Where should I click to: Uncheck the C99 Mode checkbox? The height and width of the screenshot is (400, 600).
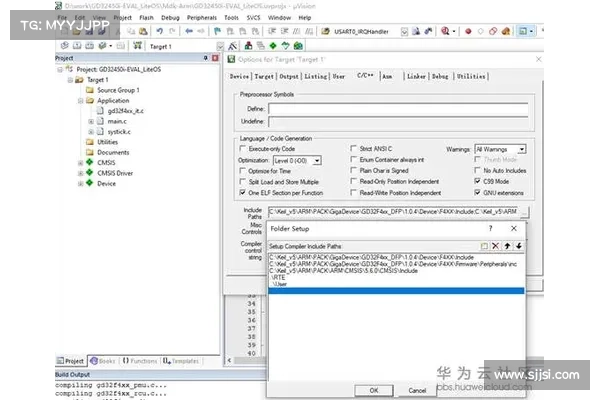tap(477, 181)
